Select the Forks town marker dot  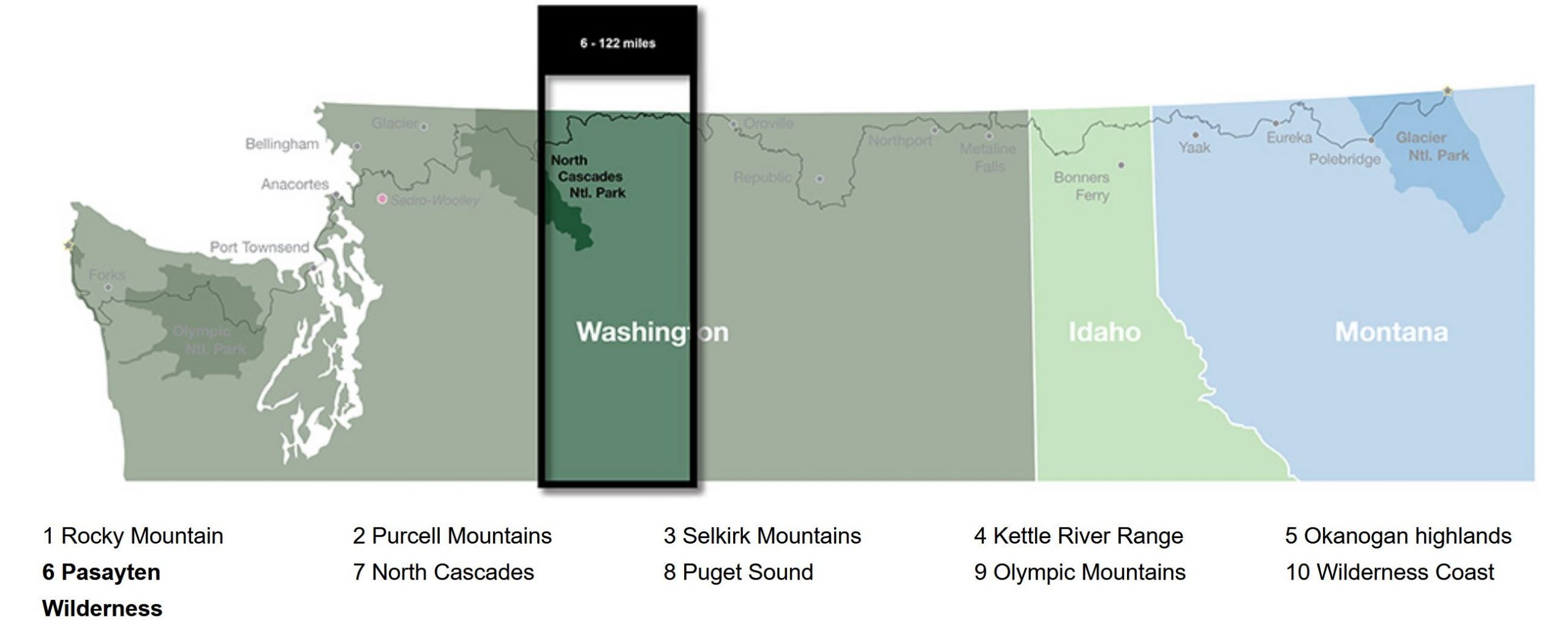click(x=108, y=287)
